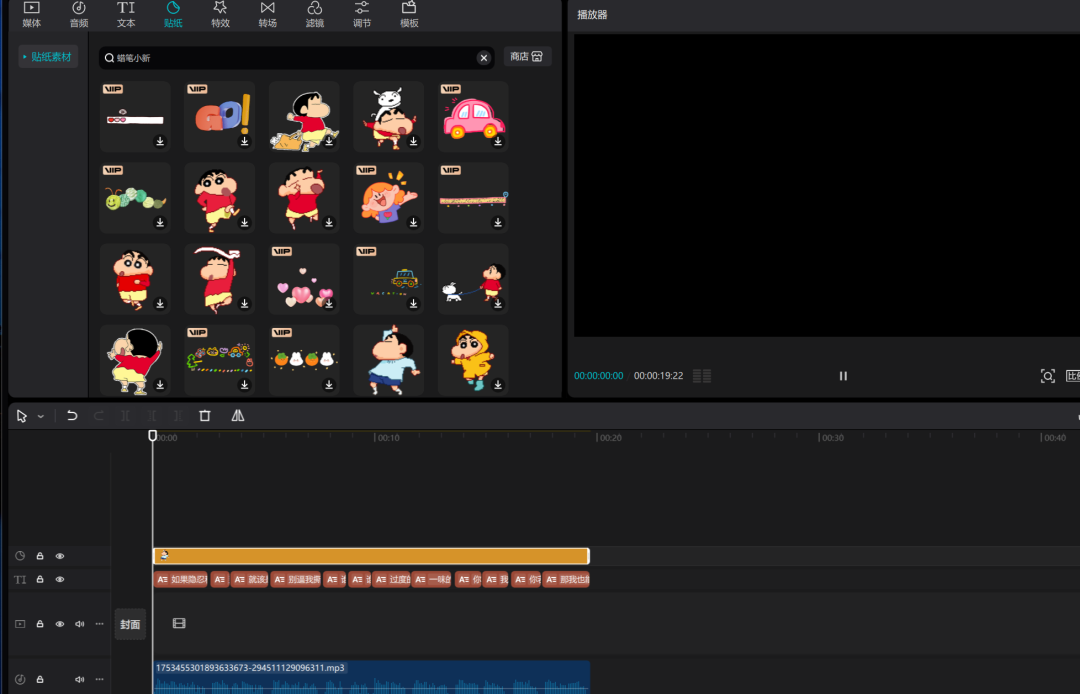Download the oranges and bunnies sticker

[329, 385]
